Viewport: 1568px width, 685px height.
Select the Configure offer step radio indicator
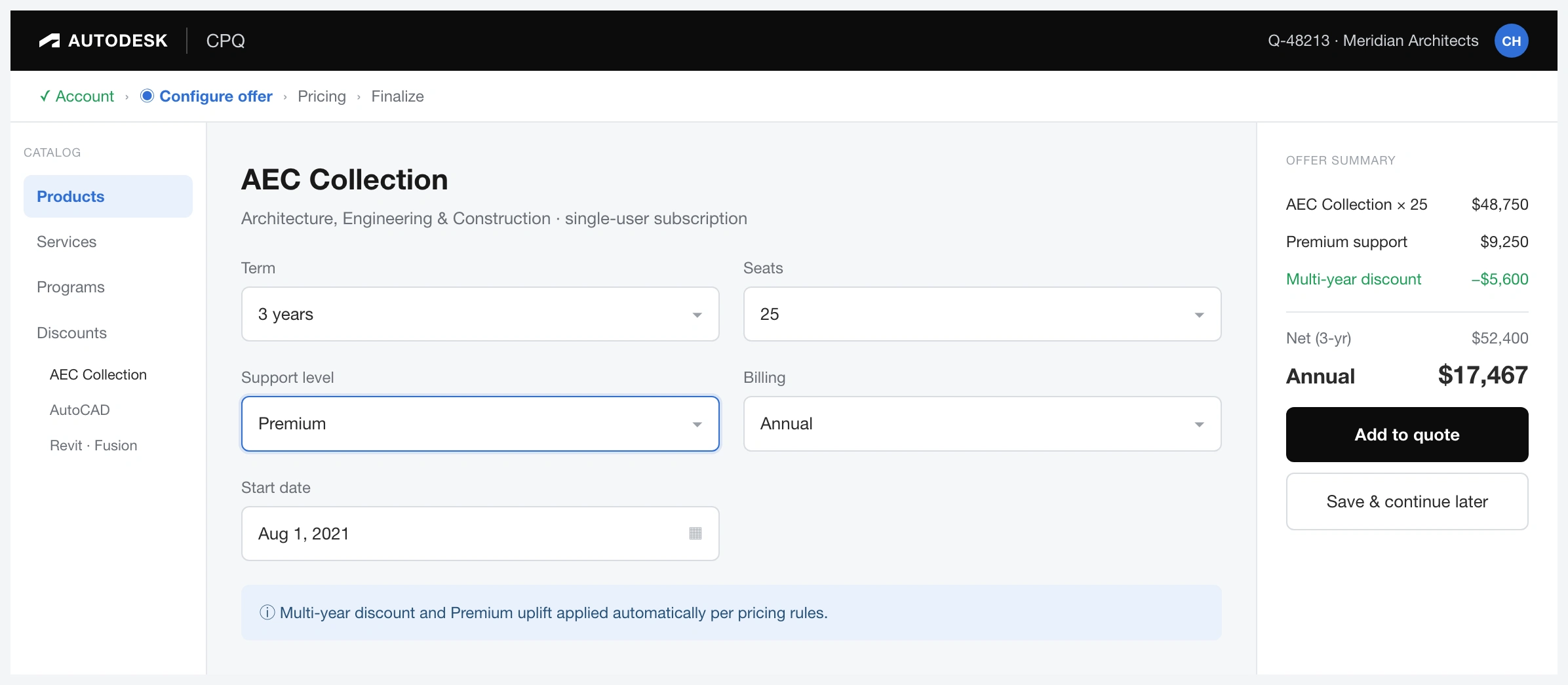pos(147,96)
